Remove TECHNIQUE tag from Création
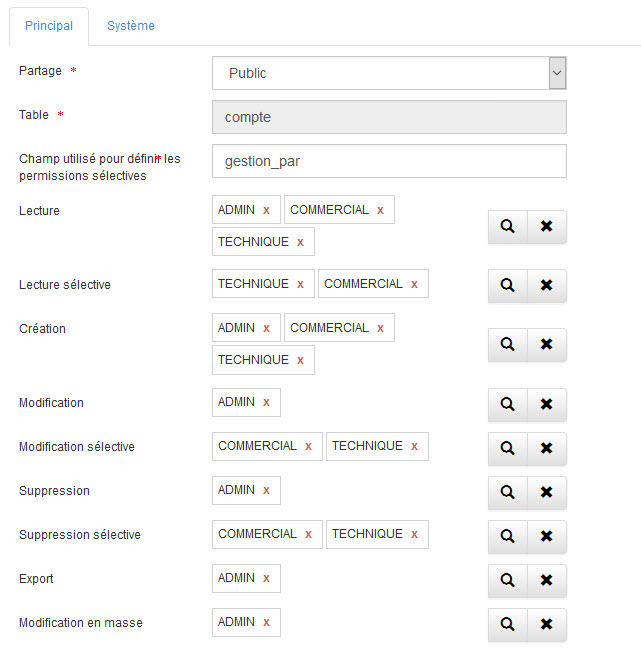 click(x=301, y=360)
